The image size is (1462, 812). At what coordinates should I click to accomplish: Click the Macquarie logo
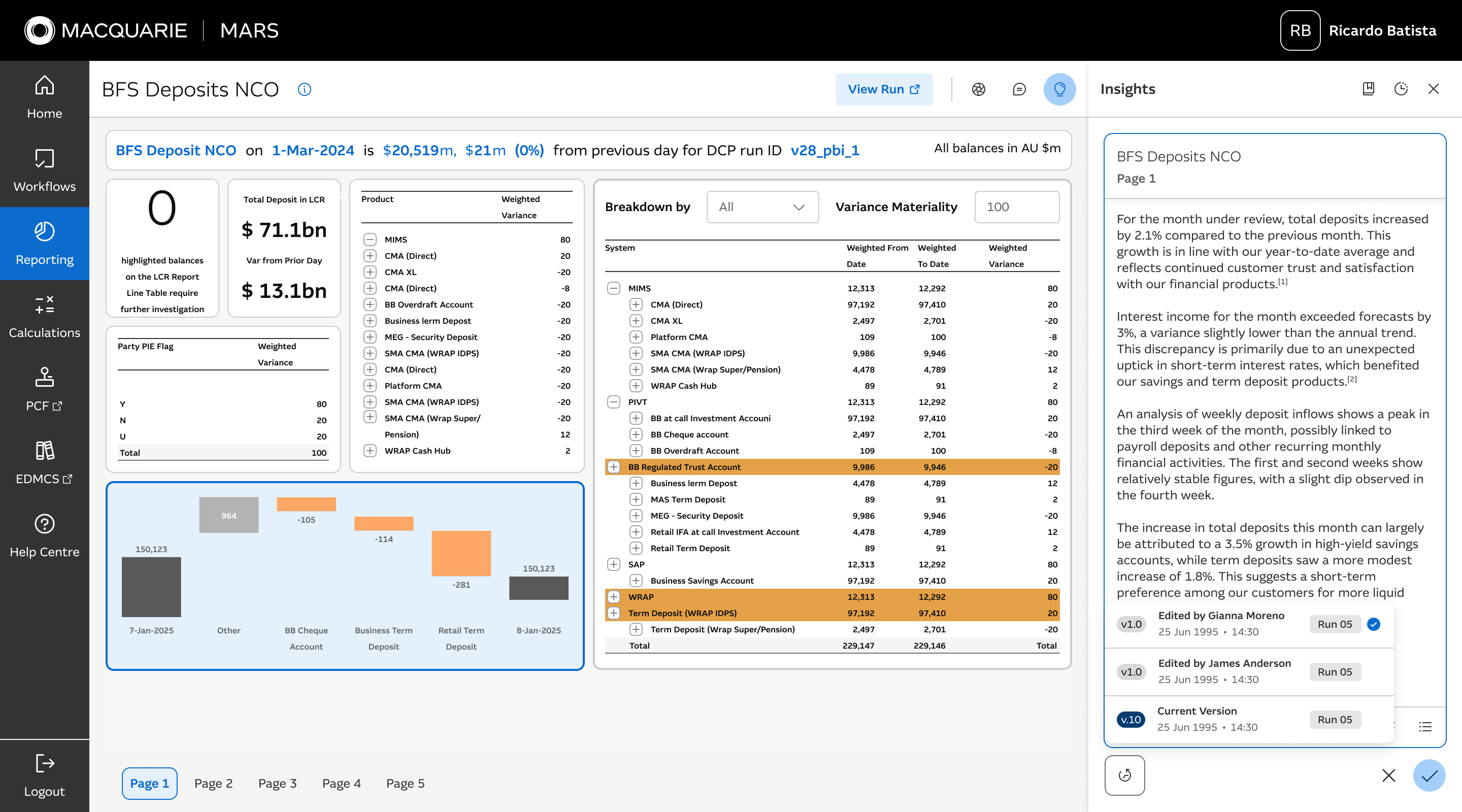(x=106, y=30)
